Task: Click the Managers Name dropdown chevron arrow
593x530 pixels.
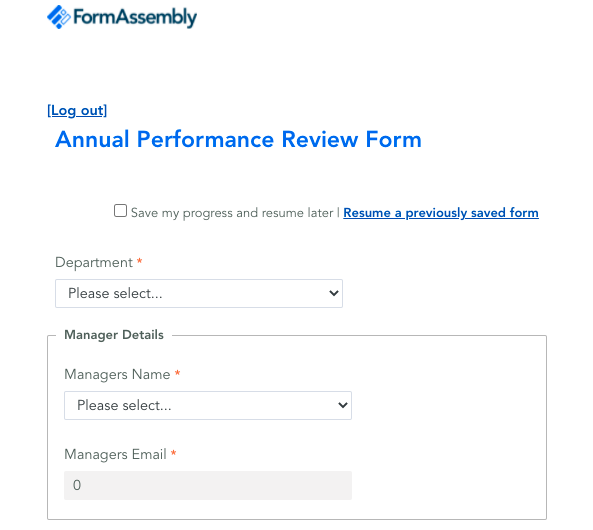Action: click(x=343, y=405)
